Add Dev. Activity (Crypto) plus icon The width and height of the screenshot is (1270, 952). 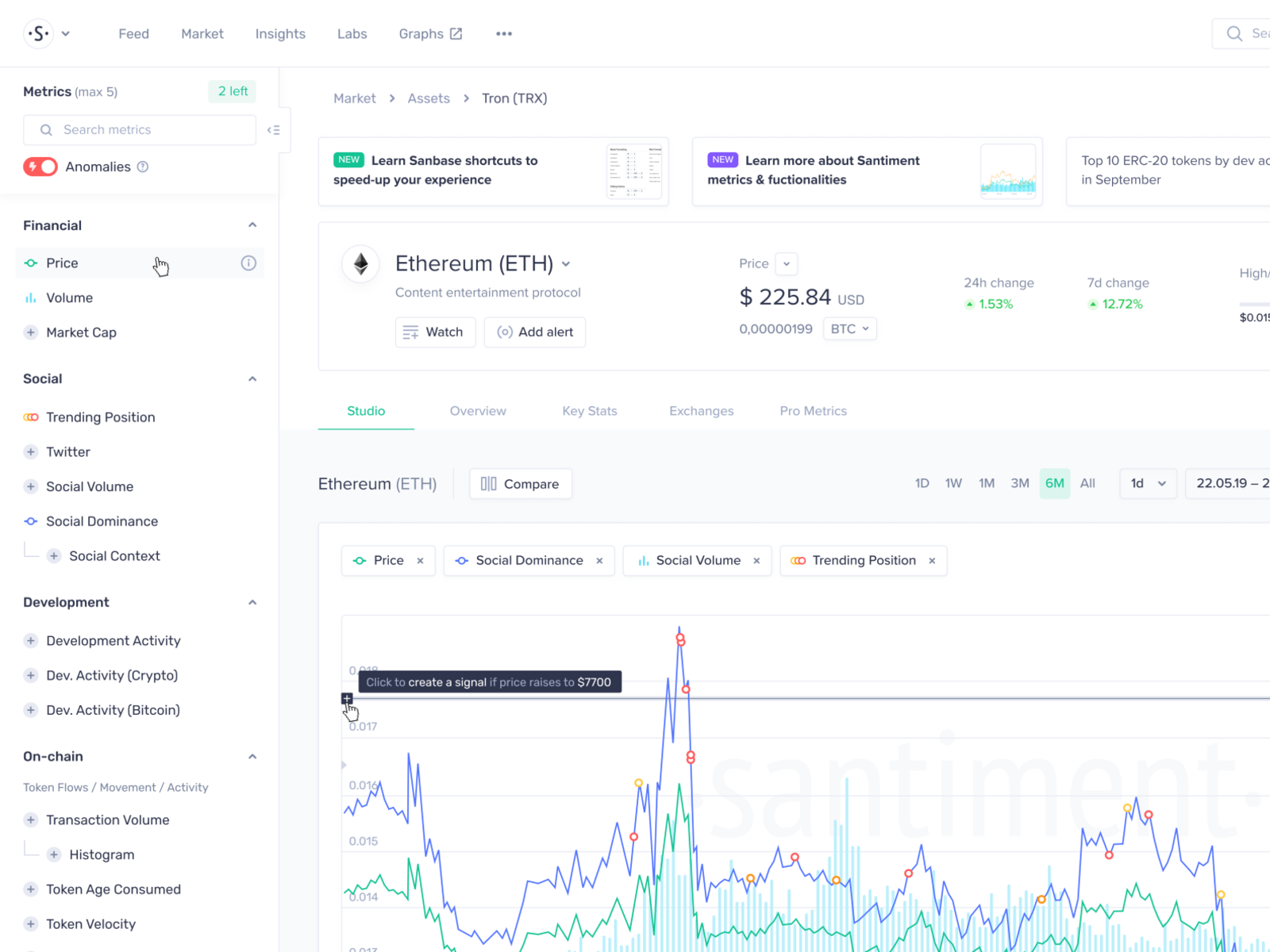click(31, 675)
